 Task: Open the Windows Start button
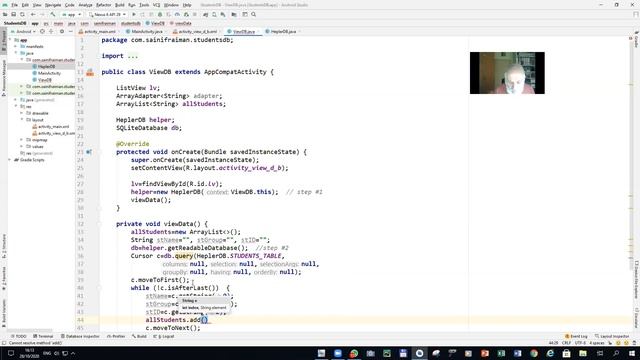(632, 353)
